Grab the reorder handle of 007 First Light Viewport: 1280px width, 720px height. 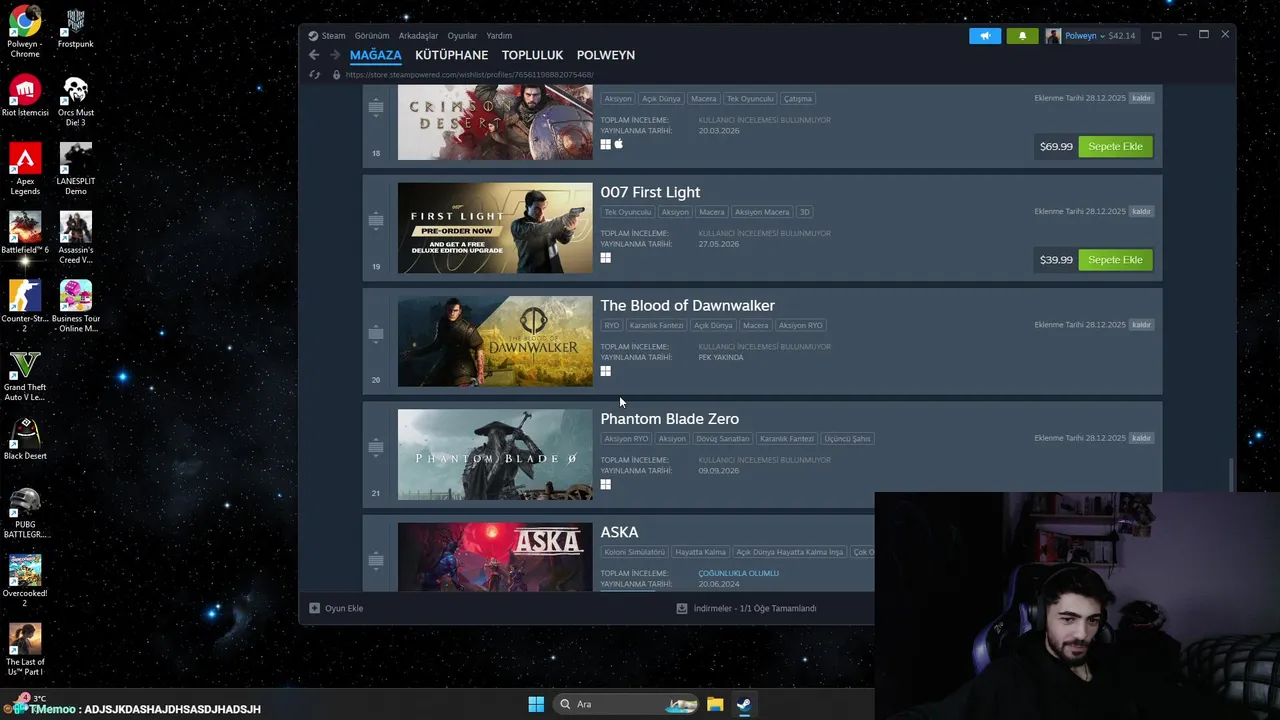[x=376, y=219]
